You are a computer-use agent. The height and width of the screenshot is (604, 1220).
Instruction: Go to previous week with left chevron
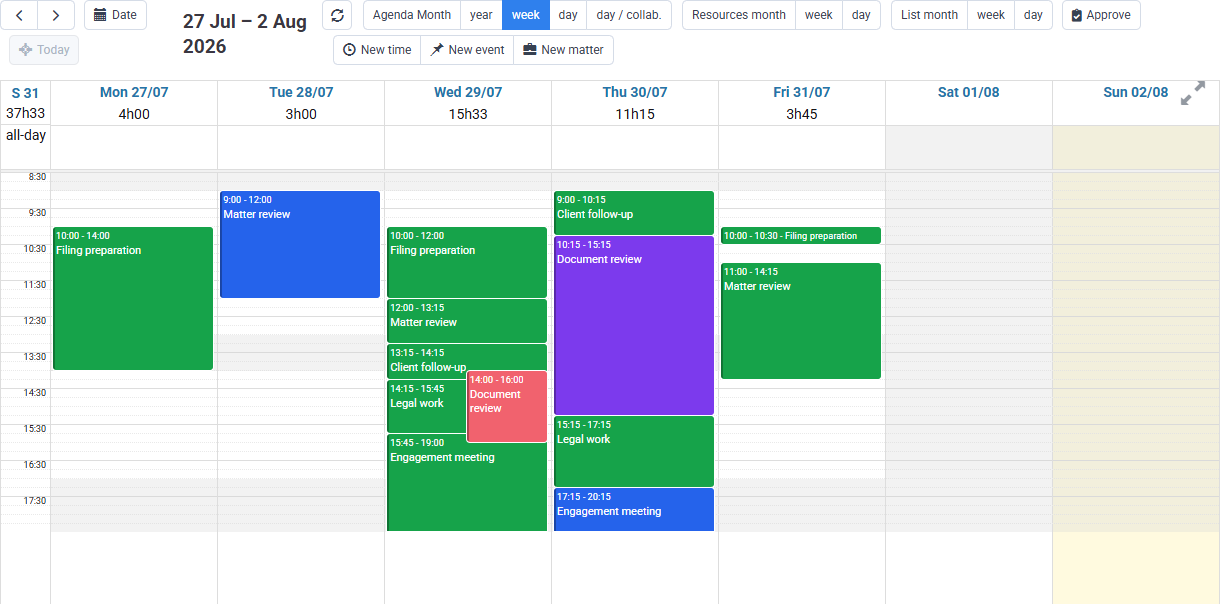click(19, 15)
